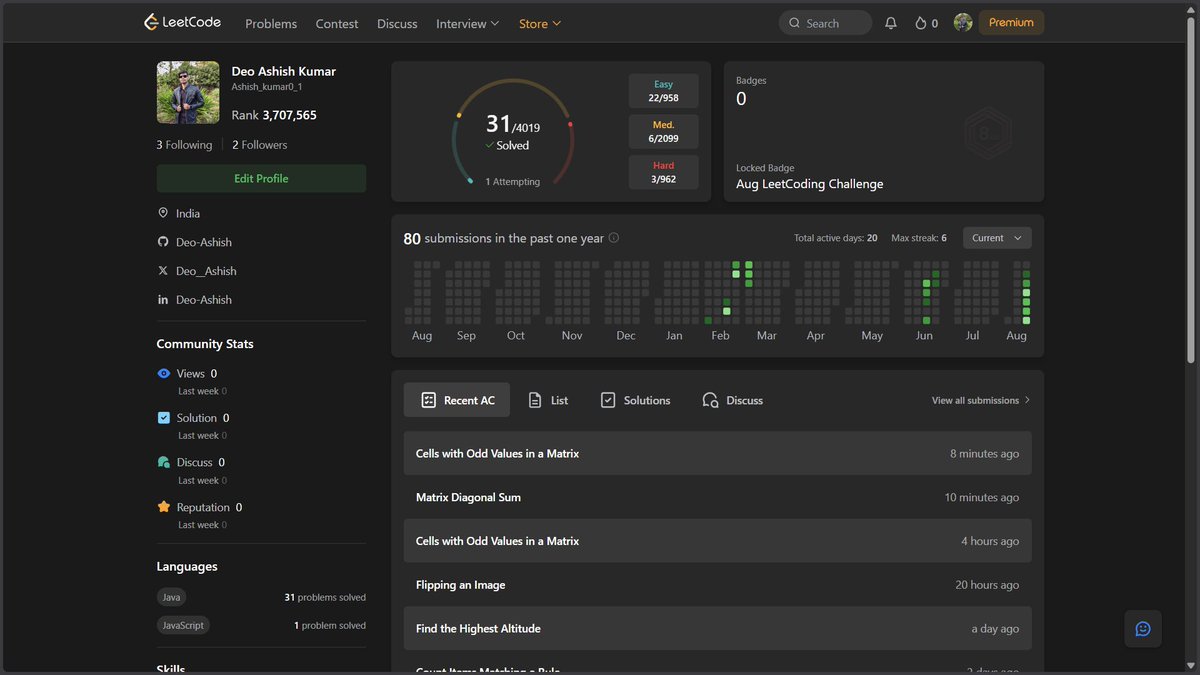The width and height of the screenshot is (1200, 675).
Task: Open the Problems page
Action: 271,23
